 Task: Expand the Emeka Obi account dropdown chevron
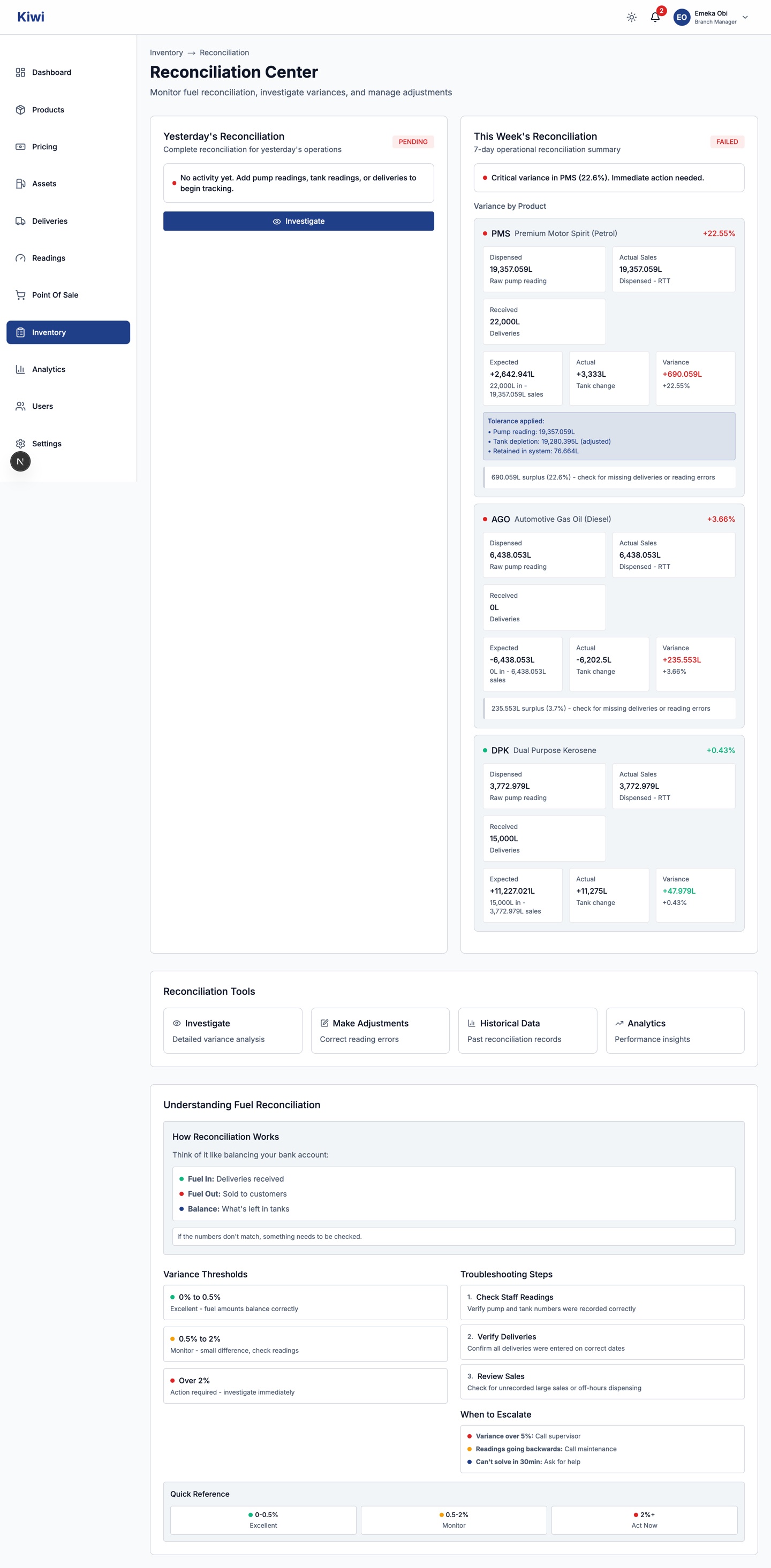click(745, 17)
